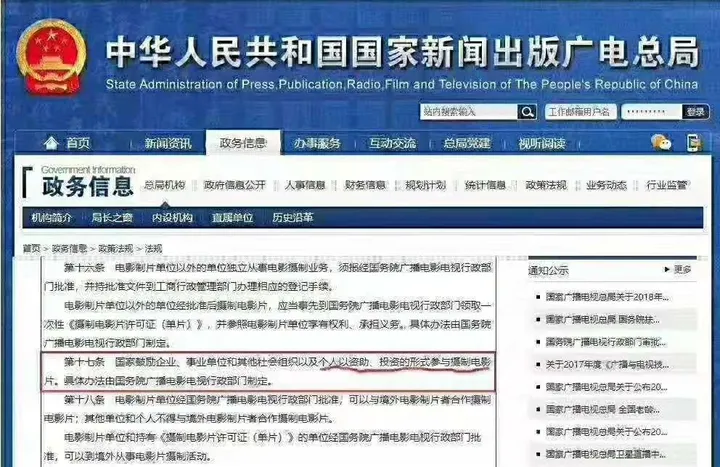Click the 登录 button
The height and width of the screenshot is (467, 720).
695,112
